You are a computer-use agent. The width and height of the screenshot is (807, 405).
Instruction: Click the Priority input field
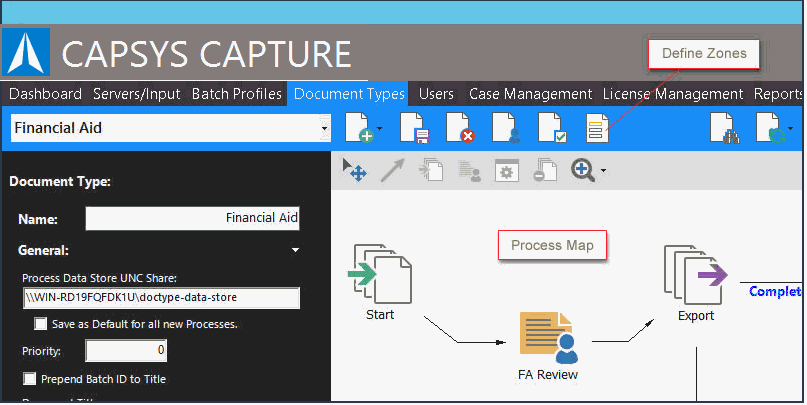tap(126, 351)
